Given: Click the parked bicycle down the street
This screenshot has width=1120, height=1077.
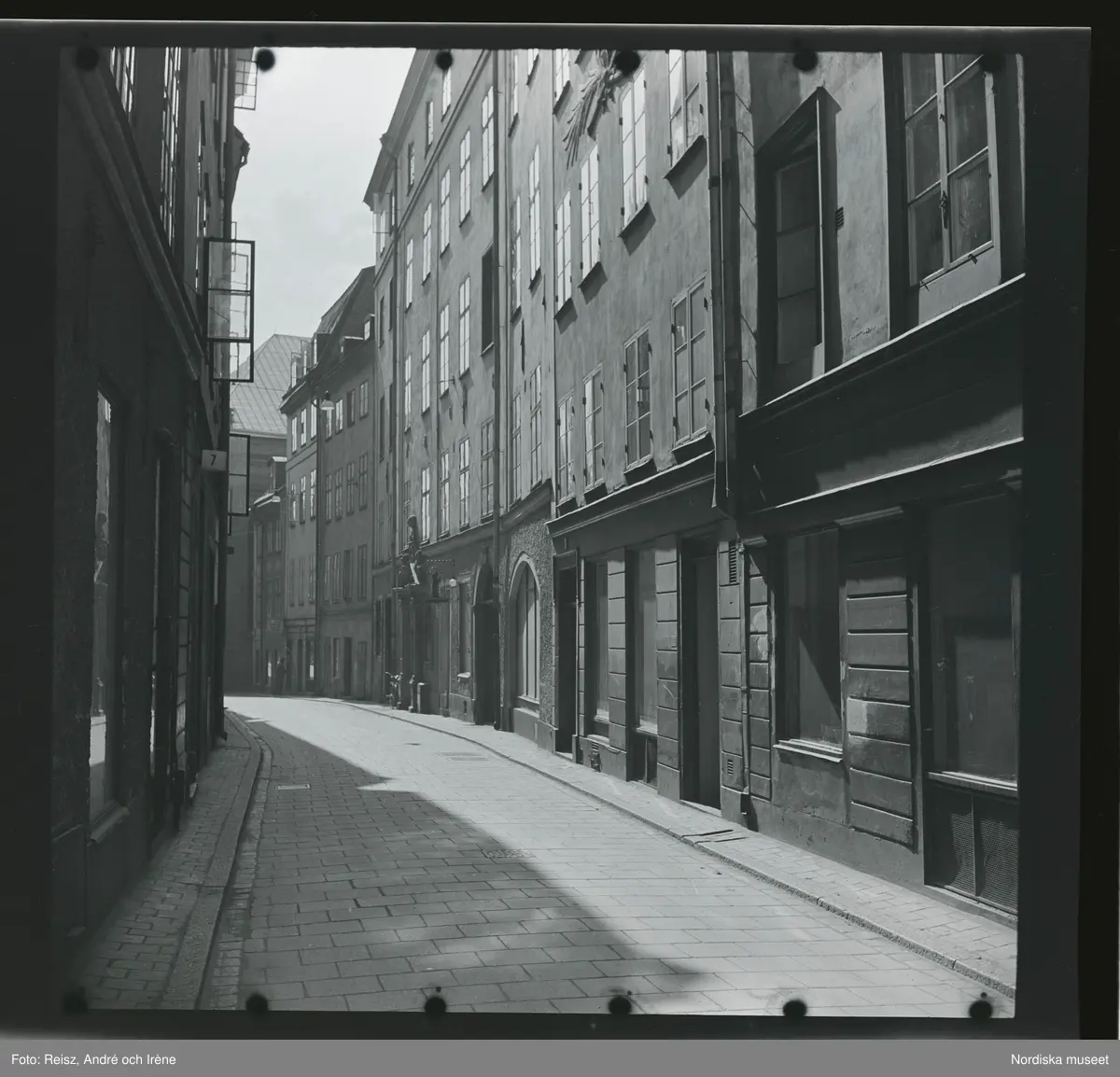Looking at the screenshot, I should (396, 689).
